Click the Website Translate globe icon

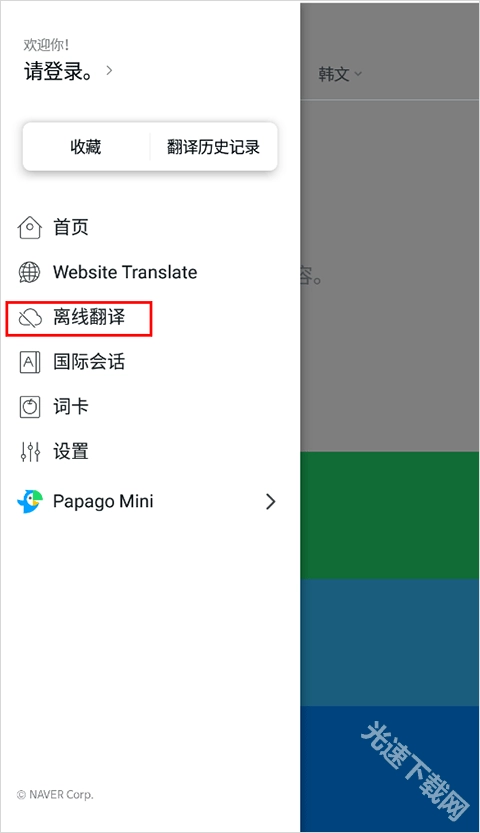click(30, 272)
